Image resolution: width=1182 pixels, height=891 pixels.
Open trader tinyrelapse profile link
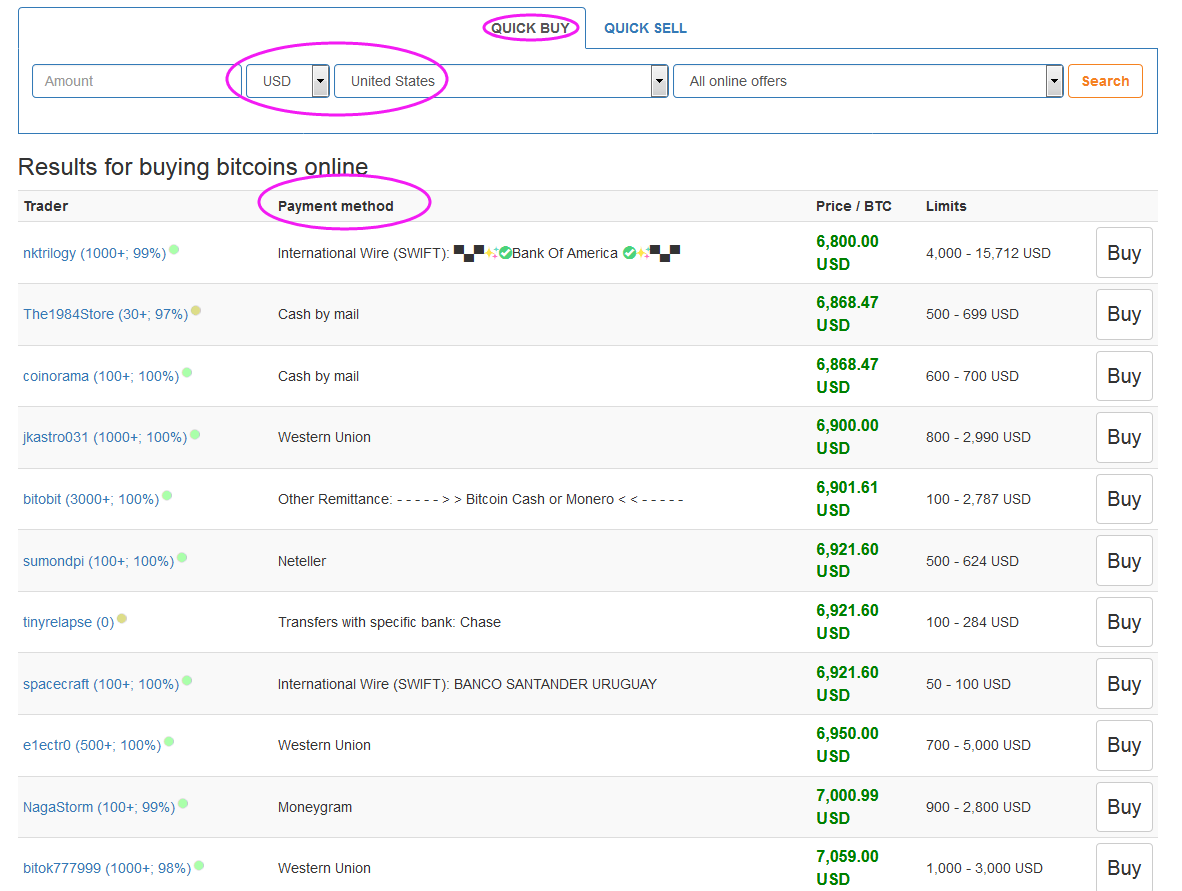(69, 622)
